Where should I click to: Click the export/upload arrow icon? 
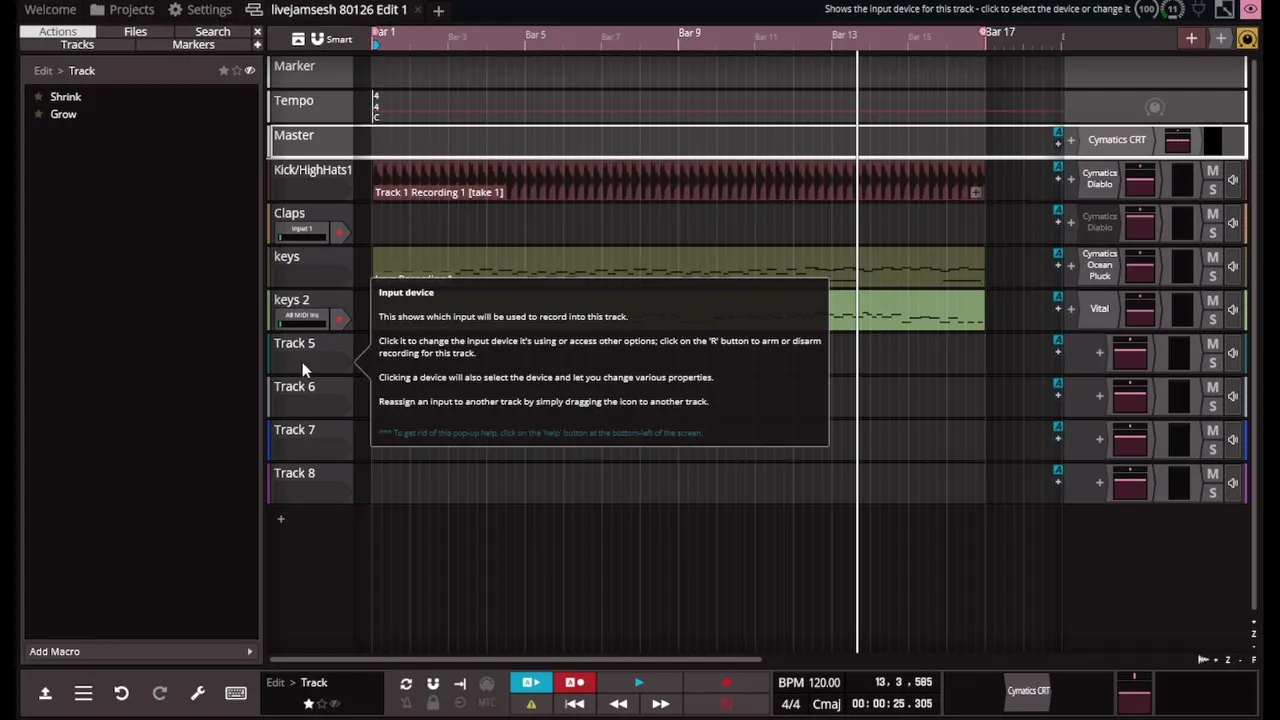click(45, 693)
